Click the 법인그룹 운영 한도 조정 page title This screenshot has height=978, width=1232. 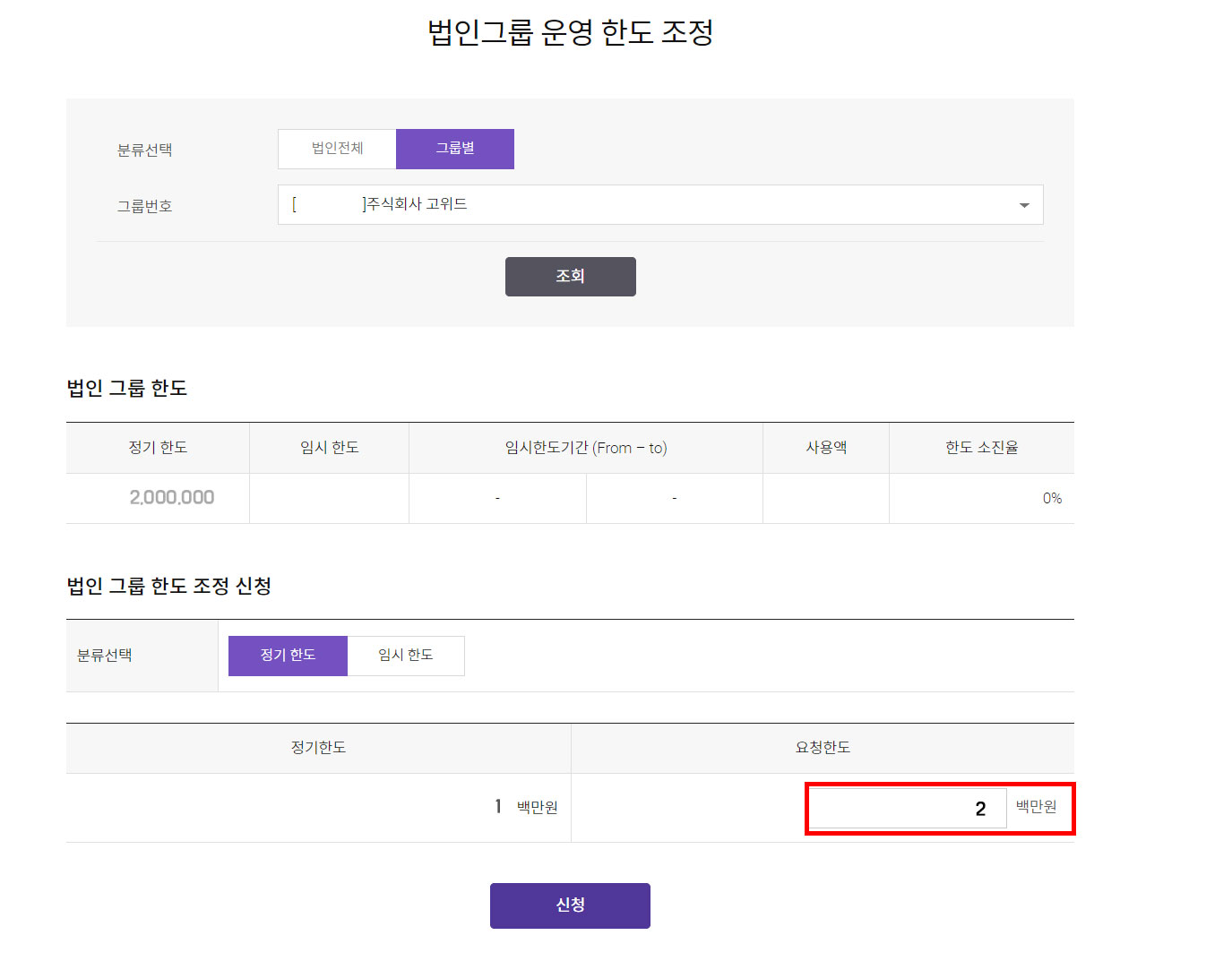[571, 33]
